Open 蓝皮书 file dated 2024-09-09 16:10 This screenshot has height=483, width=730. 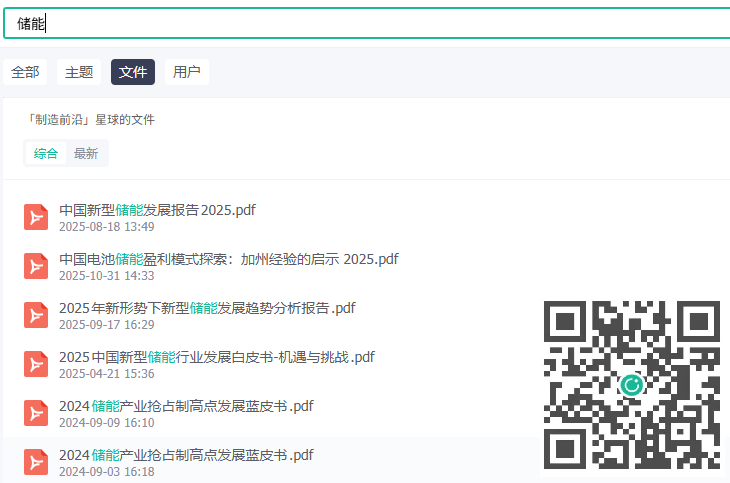[x=186, y=406]
